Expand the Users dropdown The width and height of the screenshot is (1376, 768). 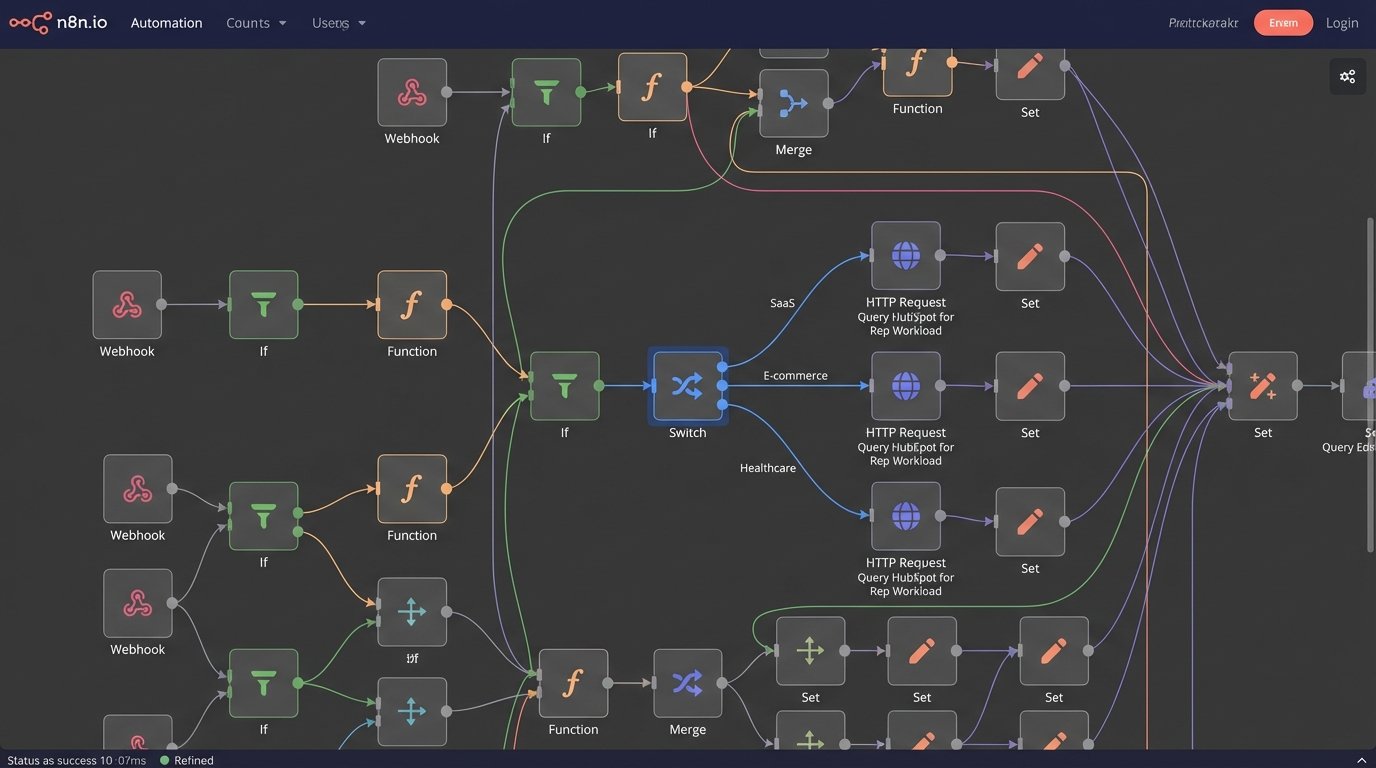(338, 22)
